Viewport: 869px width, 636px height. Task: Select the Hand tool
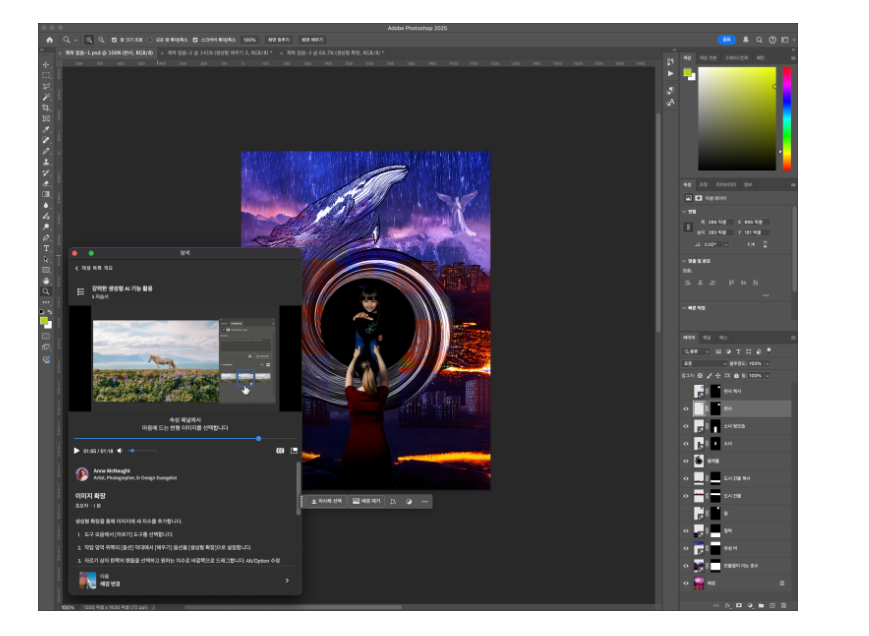[x=46, y=281]
